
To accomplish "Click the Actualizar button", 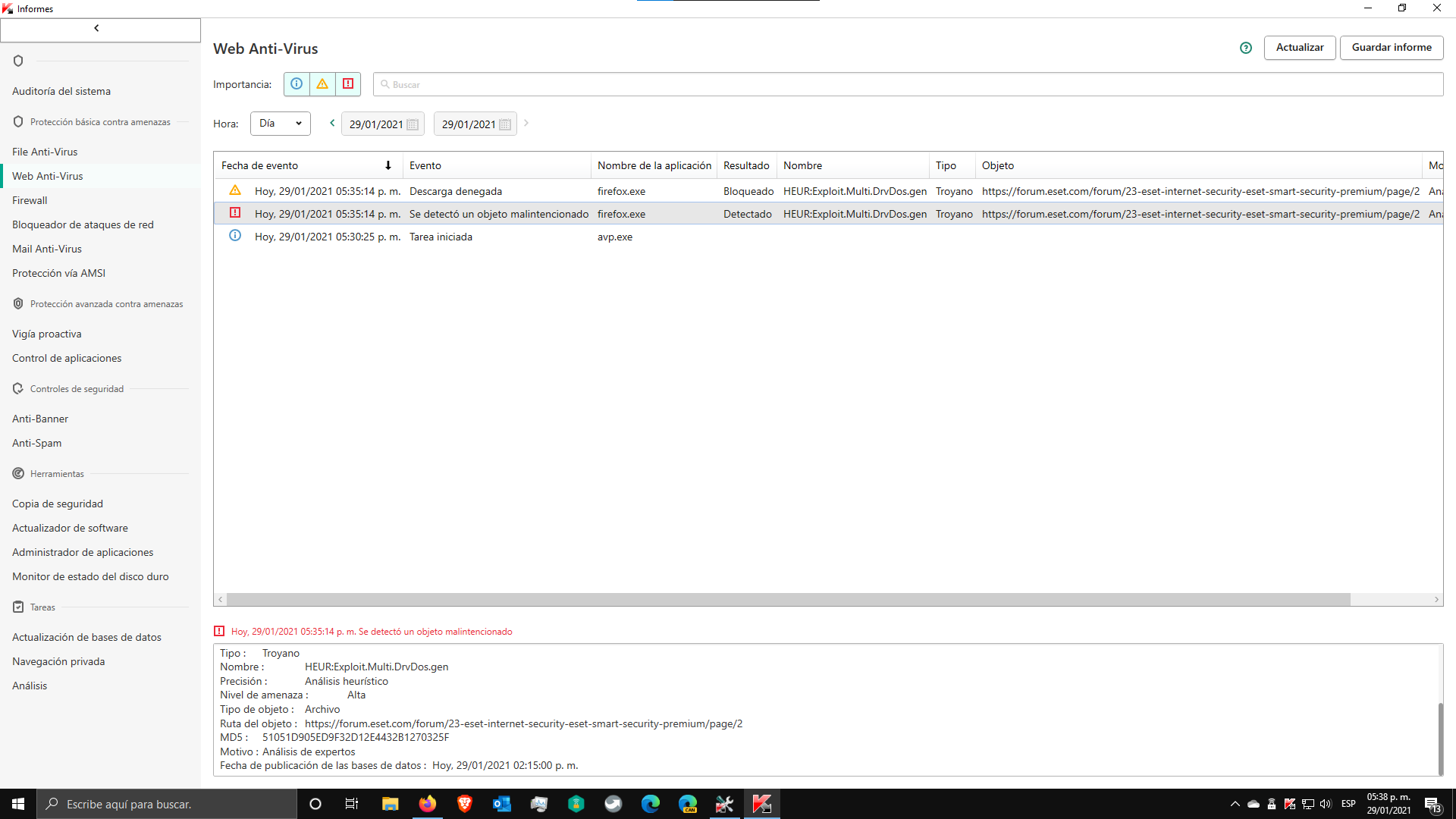I will pyautogui.click(x=1300, y=47).
